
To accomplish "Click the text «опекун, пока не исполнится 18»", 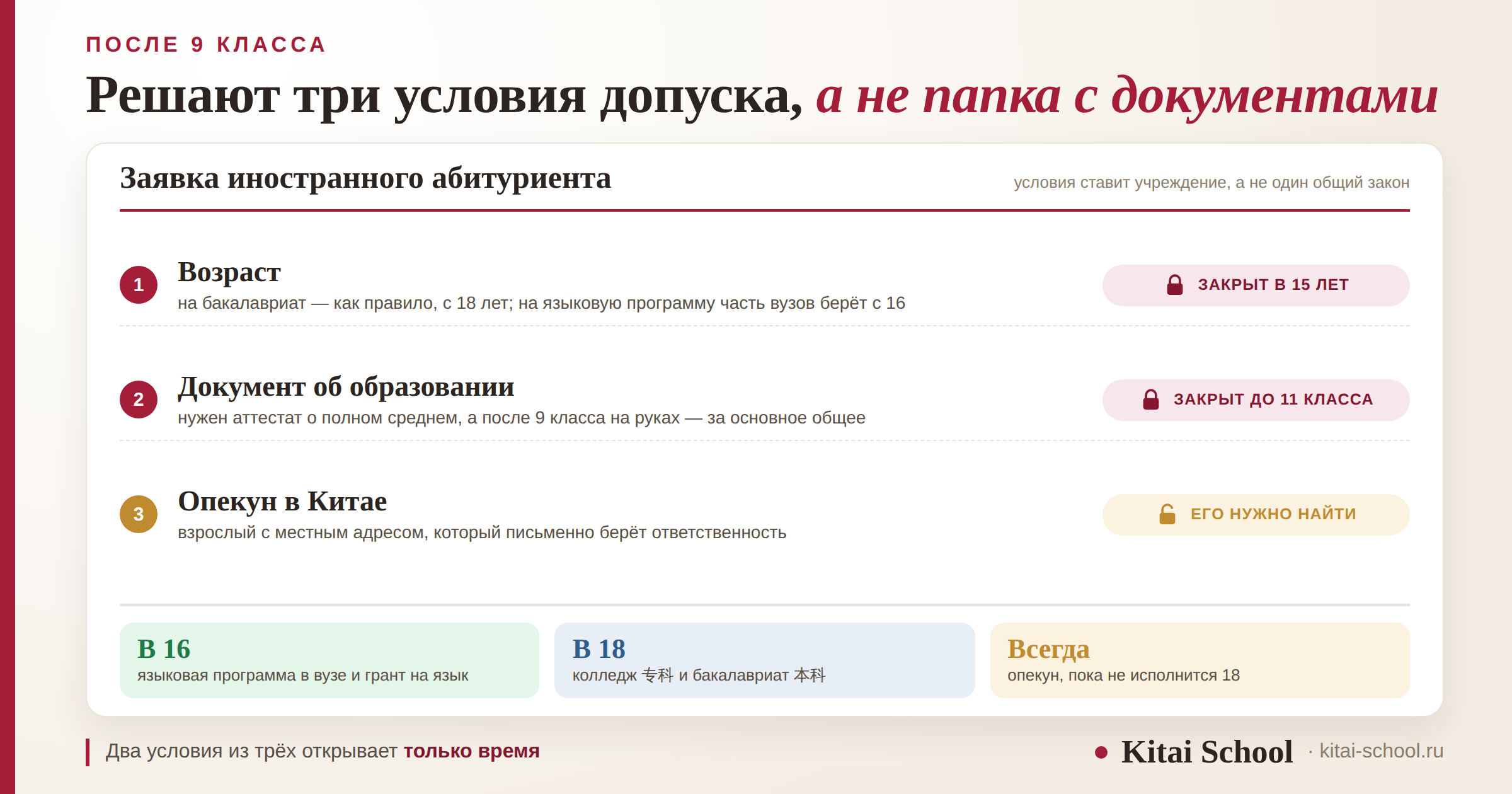I will 1123,676.
